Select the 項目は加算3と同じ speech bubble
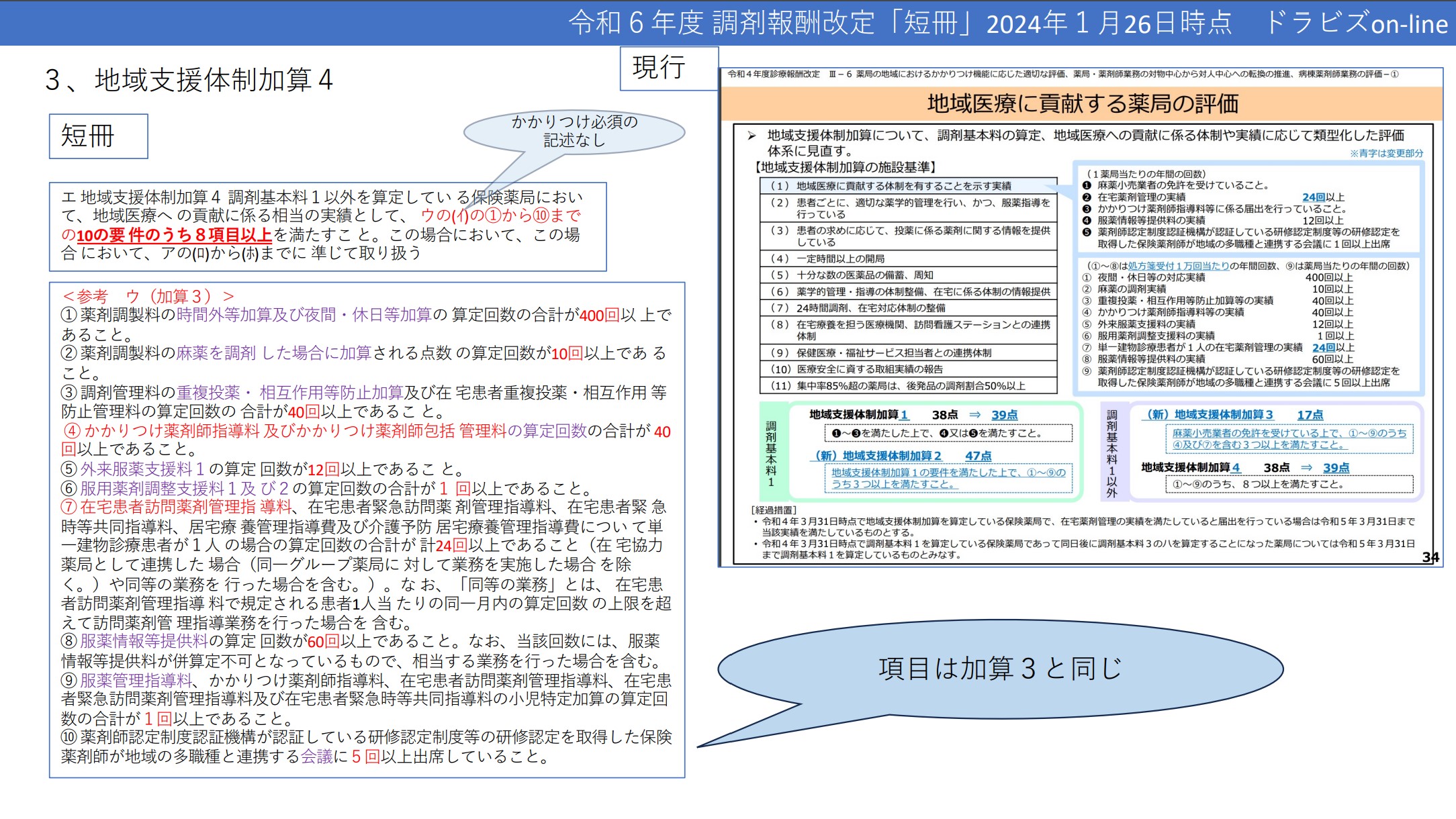 tap(999, 669)
